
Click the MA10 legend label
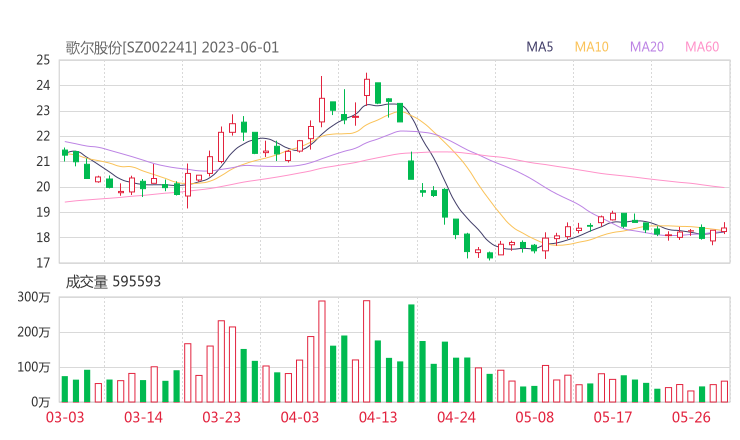click(591, 47)
